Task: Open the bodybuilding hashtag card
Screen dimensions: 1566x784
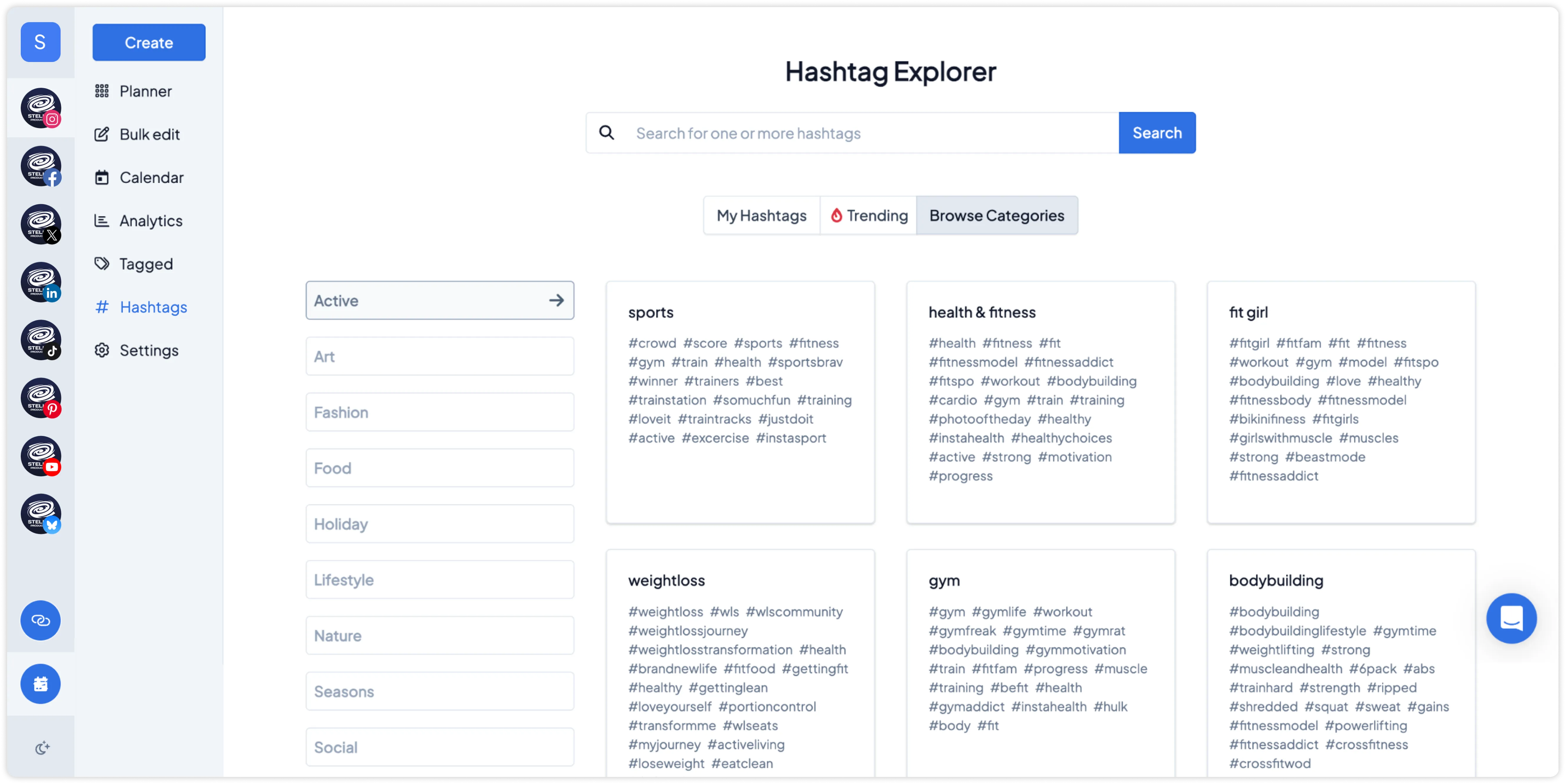Action: (x=1341, y=664)
